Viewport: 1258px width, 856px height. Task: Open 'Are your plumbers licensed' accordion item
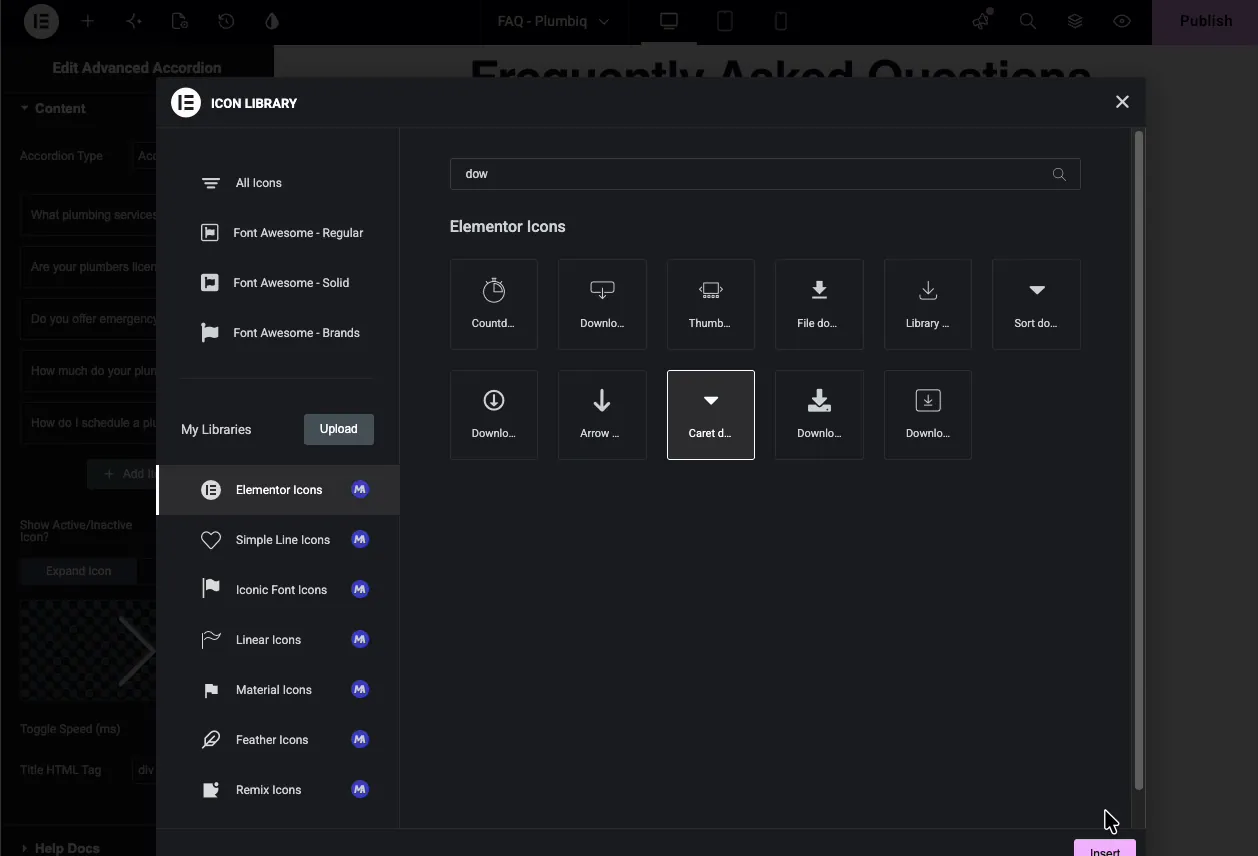coord(89,267)
